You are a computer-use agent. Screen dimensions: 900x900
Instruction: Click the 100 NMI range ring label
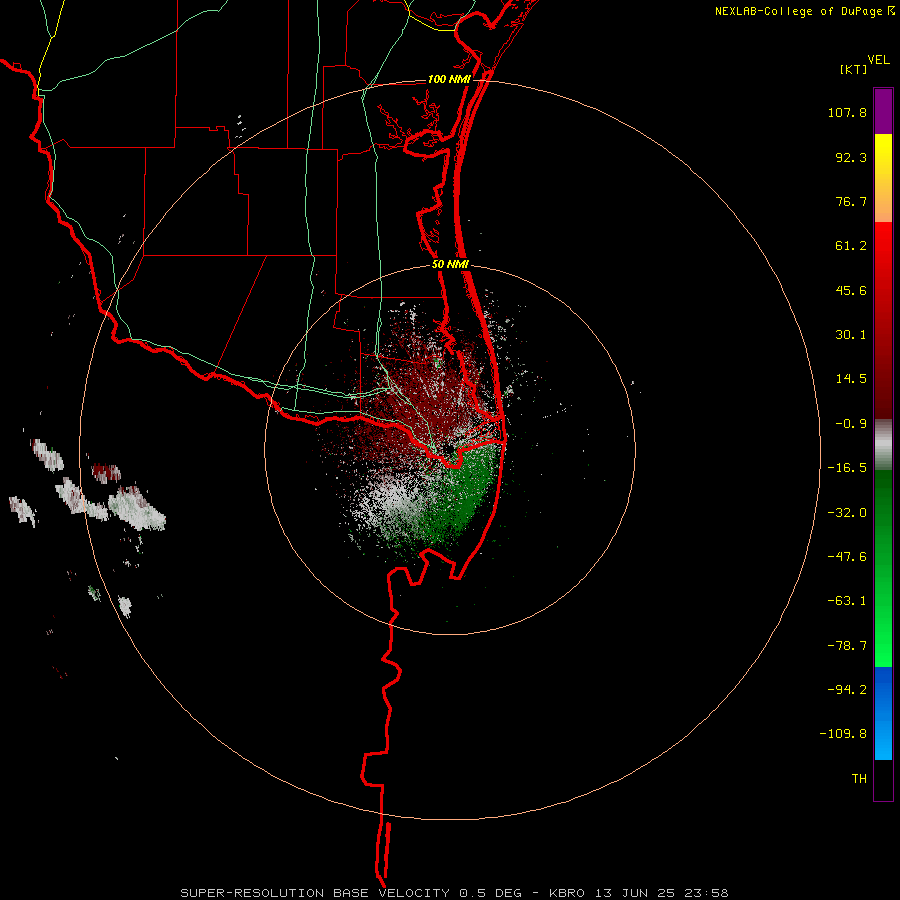(x=449, y=79)
